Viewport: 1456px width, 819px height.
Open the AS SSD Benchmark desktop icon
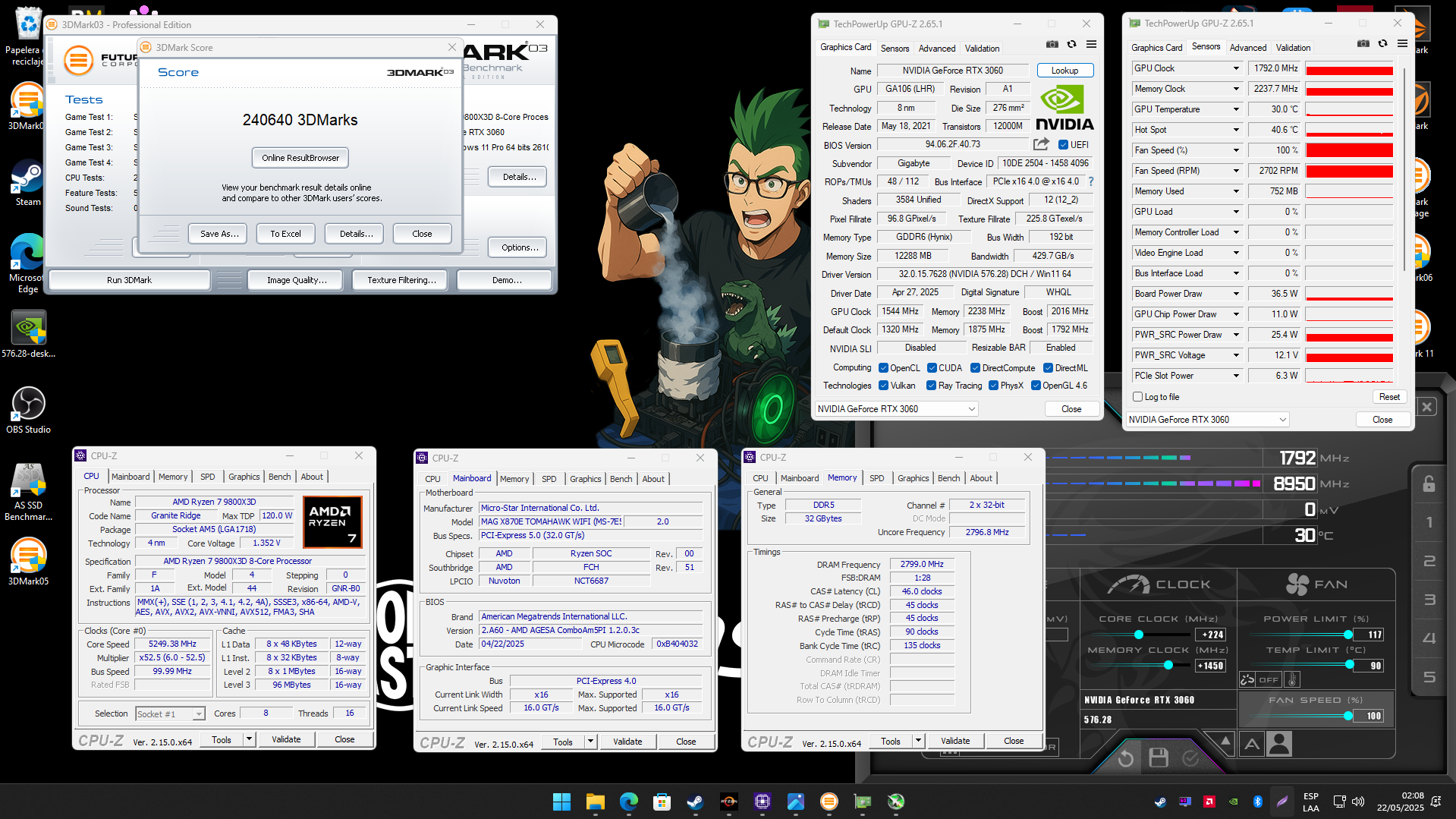(28, 492)
